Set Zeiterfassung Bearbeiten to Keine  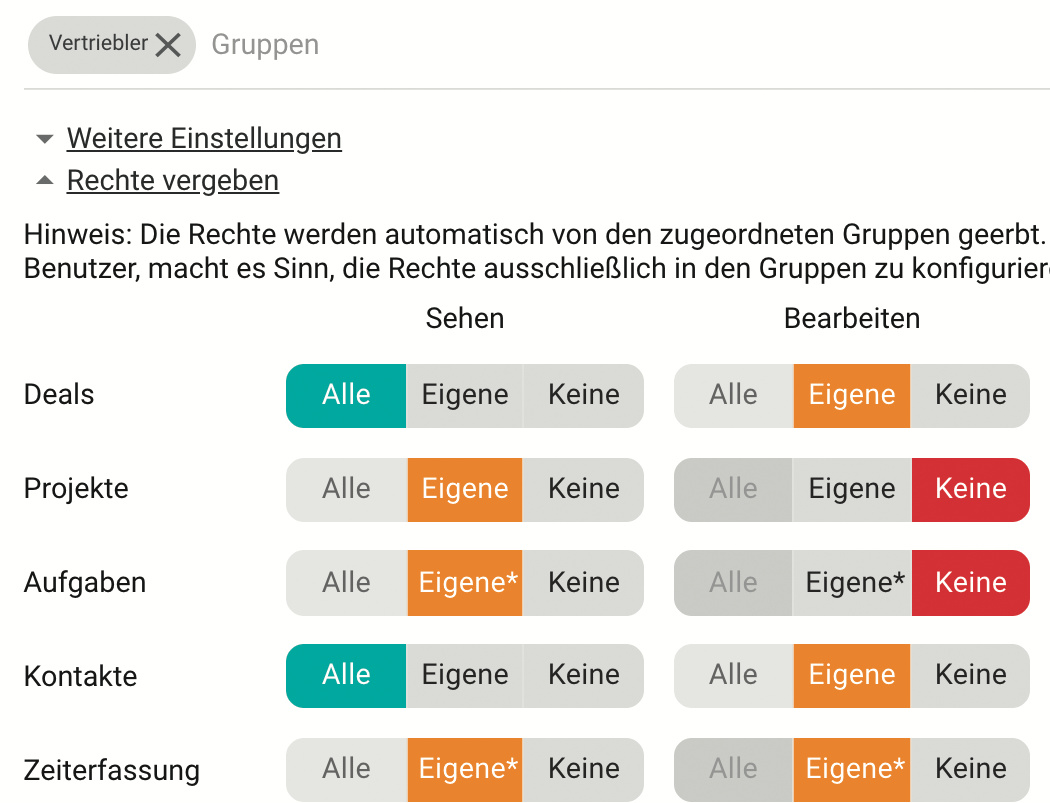pos(970,769)
